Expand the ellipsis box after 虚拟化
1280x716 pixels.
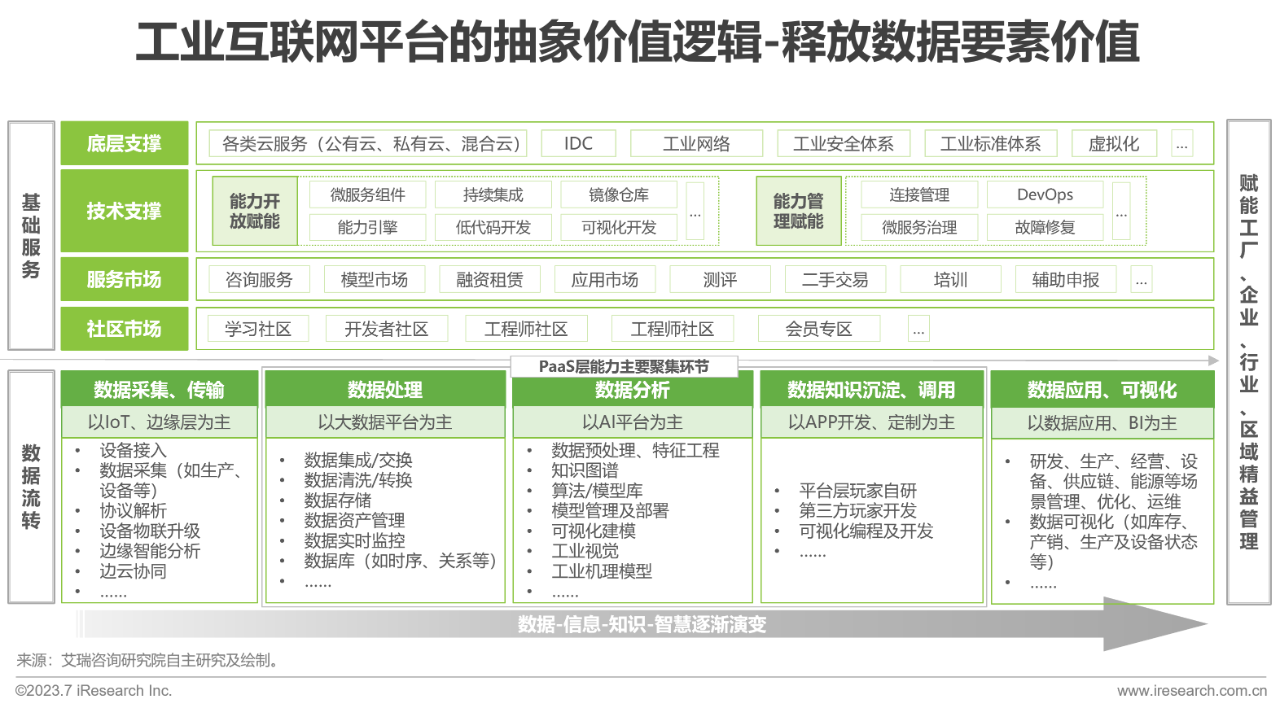pos(1182,143)
